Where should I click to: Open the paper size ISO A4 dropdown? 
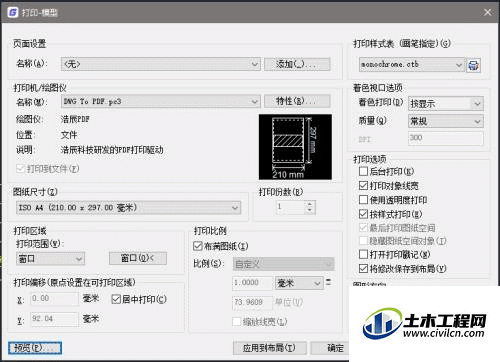(128, 208)
